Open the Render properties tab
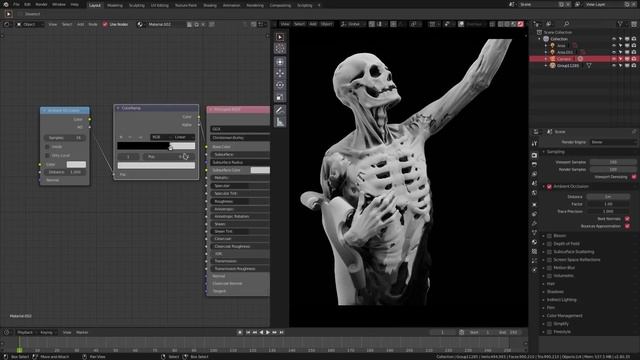The height and width of the screenshot is (360, 640). pyautogui.click(x=534, y=156)
